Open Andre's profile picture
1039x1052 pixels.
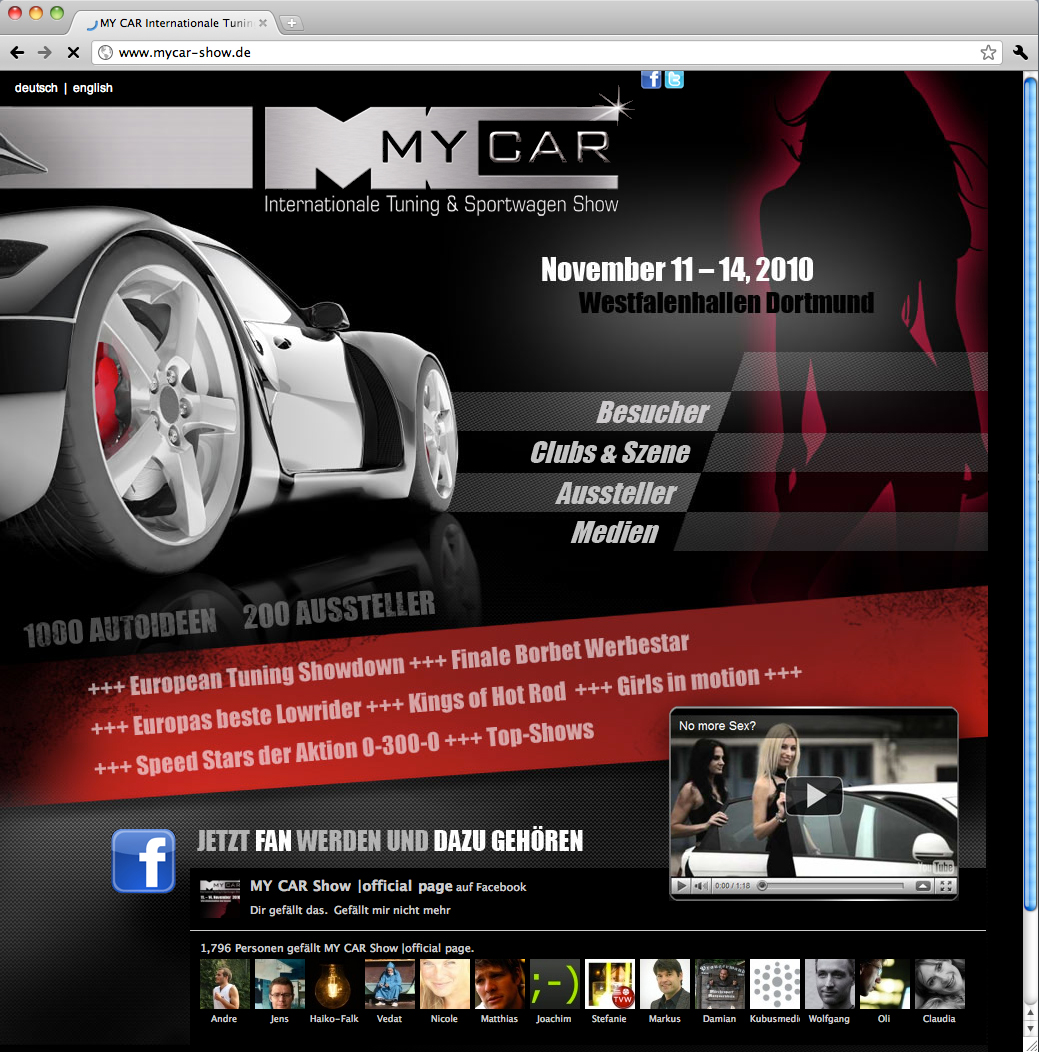[x=225, y=984]
